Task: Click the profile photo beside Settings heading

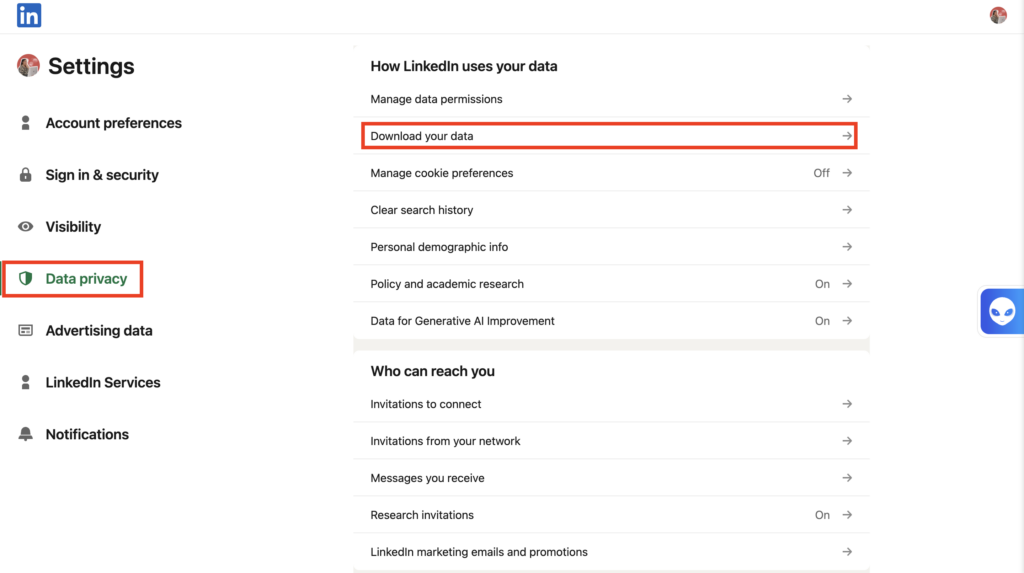Action: (x=28, y=65)
